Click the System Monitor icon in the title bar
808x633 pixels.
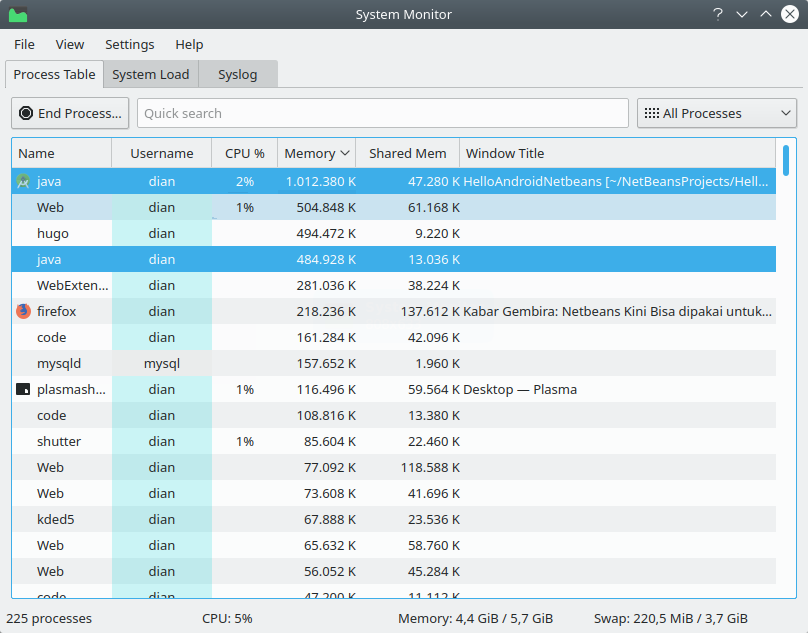click(x=20, y=14)
